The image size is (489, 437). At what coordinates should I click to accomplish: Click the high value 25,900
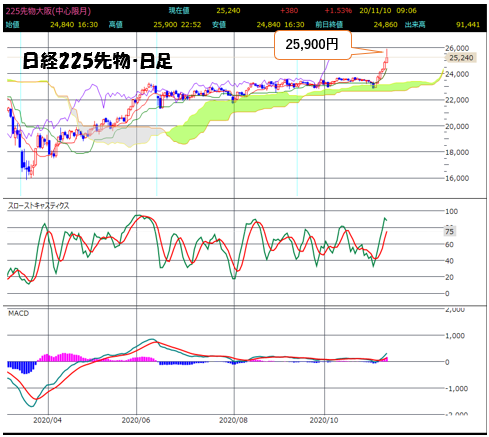(x=166, y=25)
